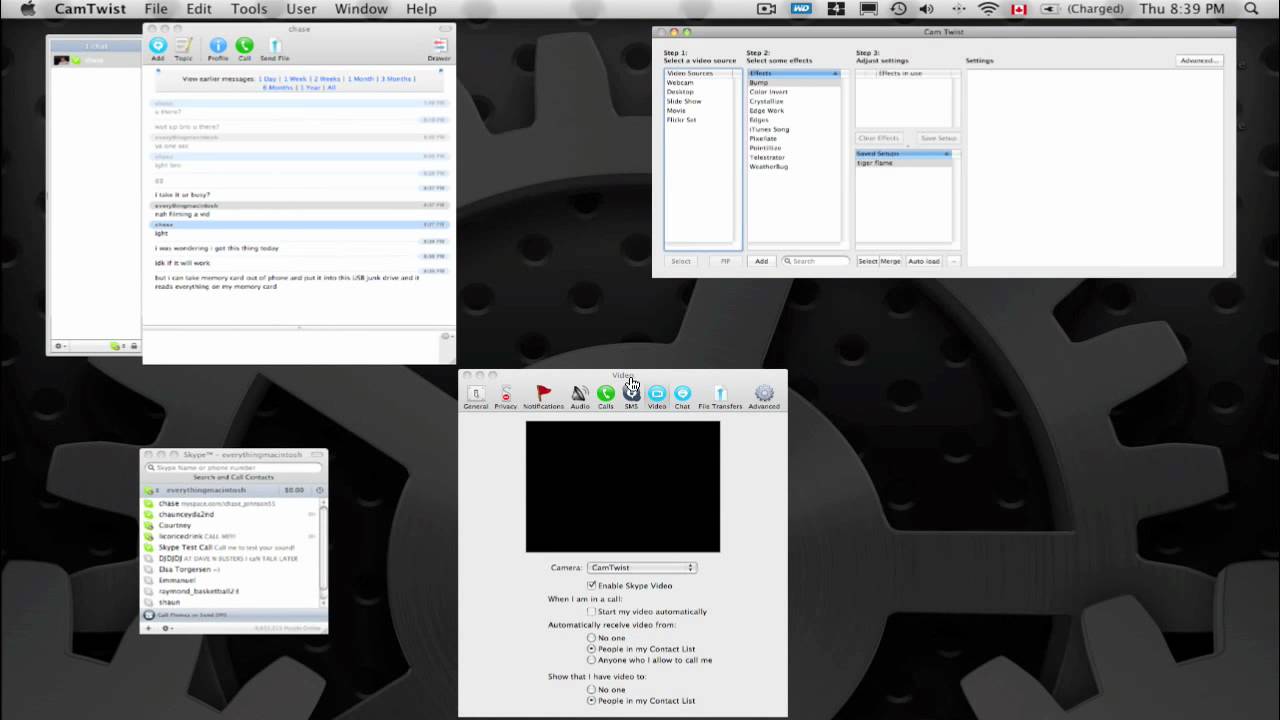Open status dropdown next to everythingmacintosh

click(x=150, y=490)
